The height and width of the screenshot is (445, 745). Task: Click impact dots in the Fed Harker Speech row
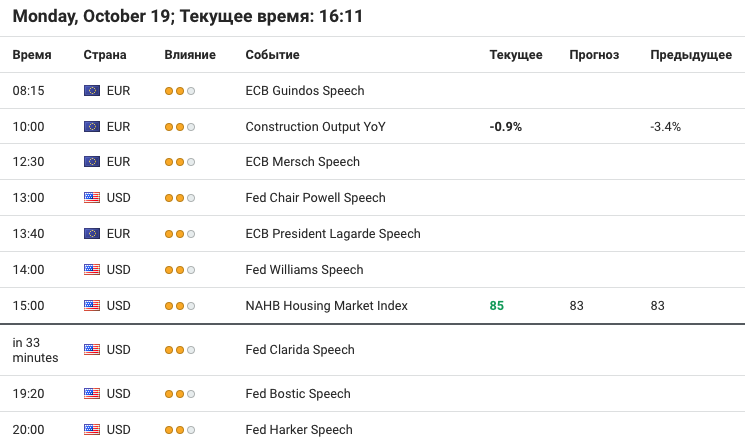pos(180,430)
